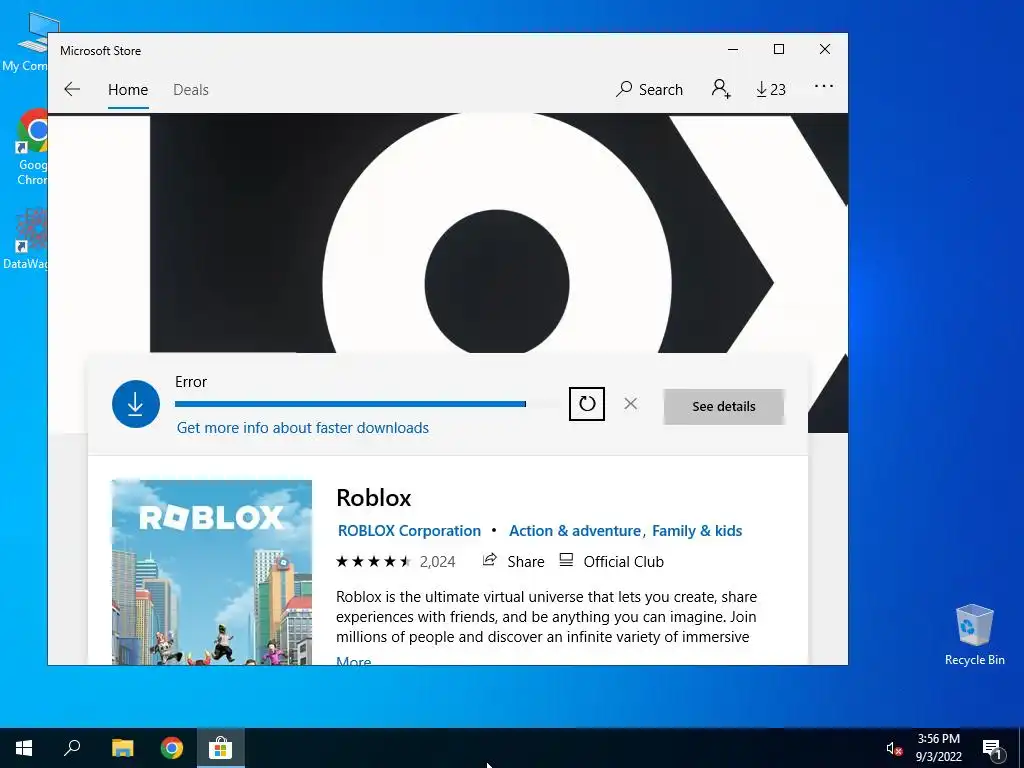Click the sign-in account icon
1024x768 pixels.
coord(721,88)
